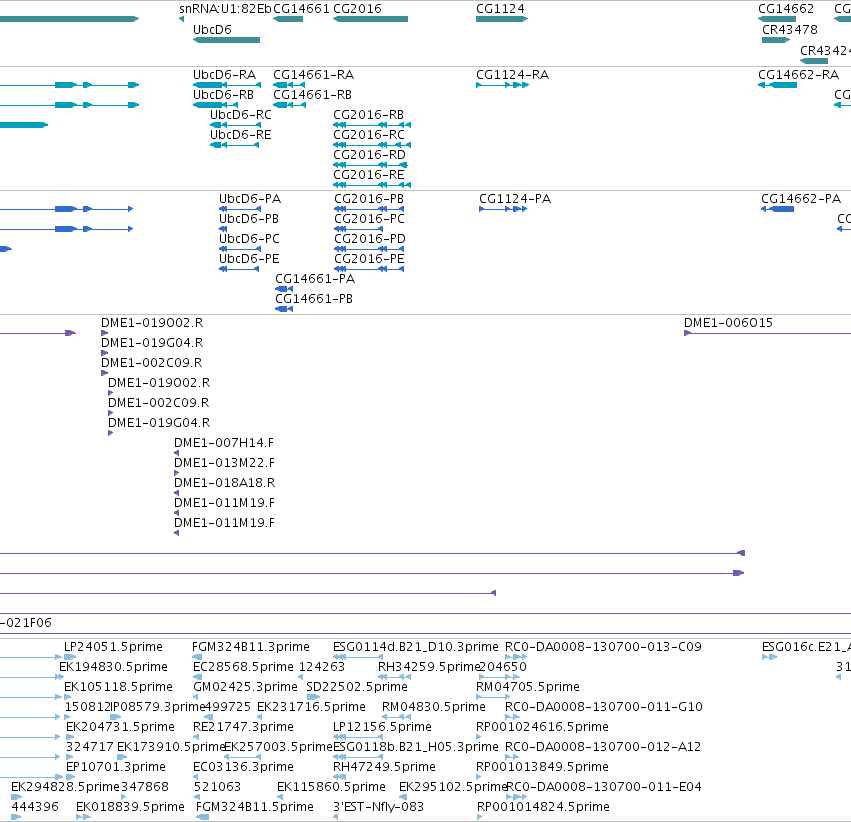Click protein CG1124-PA
The height and width of the screenshot is (822, 851).
(x=503, y=209)
